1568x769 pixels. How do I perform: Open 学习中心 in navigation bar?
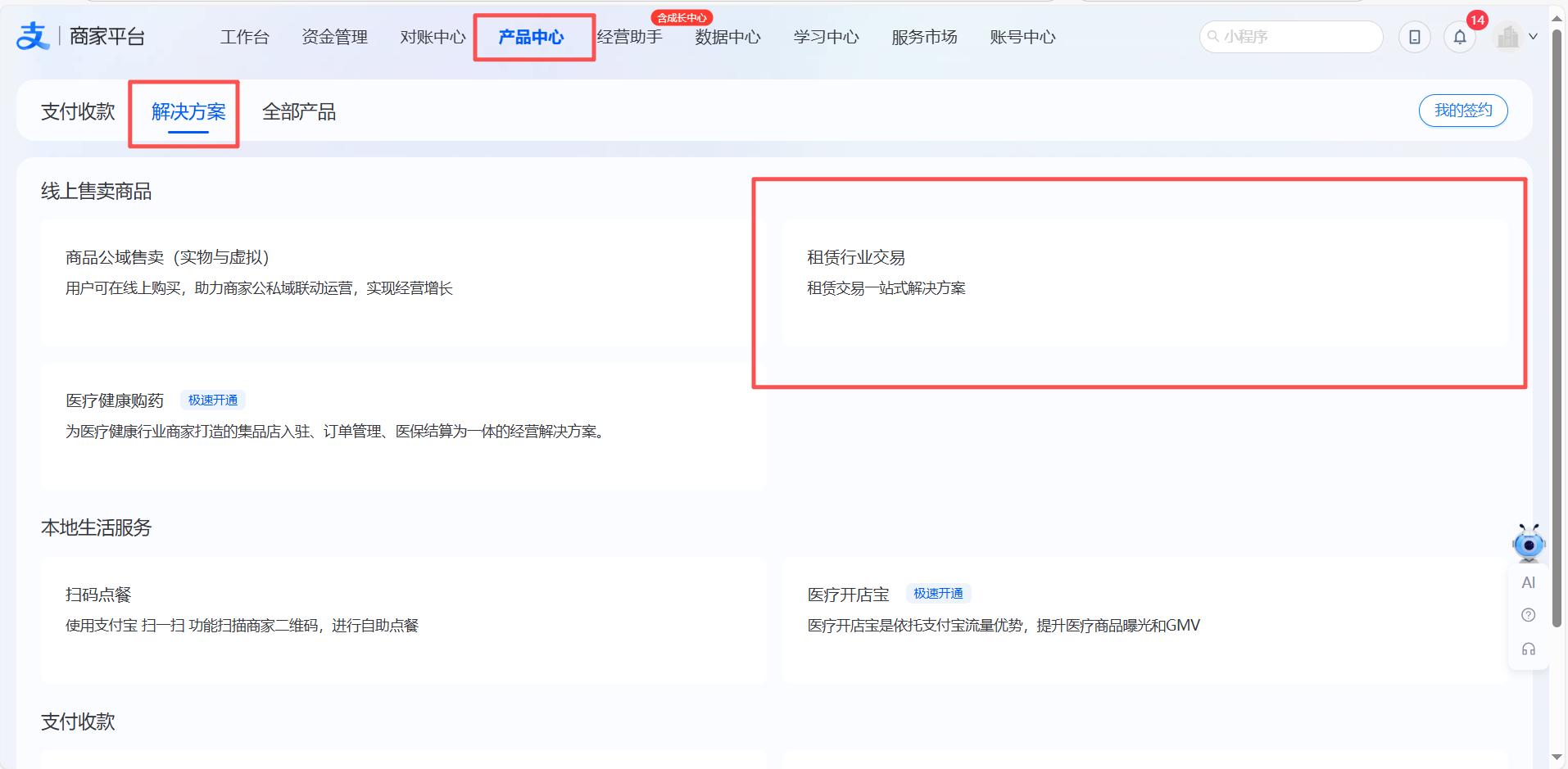click(826, 37)
